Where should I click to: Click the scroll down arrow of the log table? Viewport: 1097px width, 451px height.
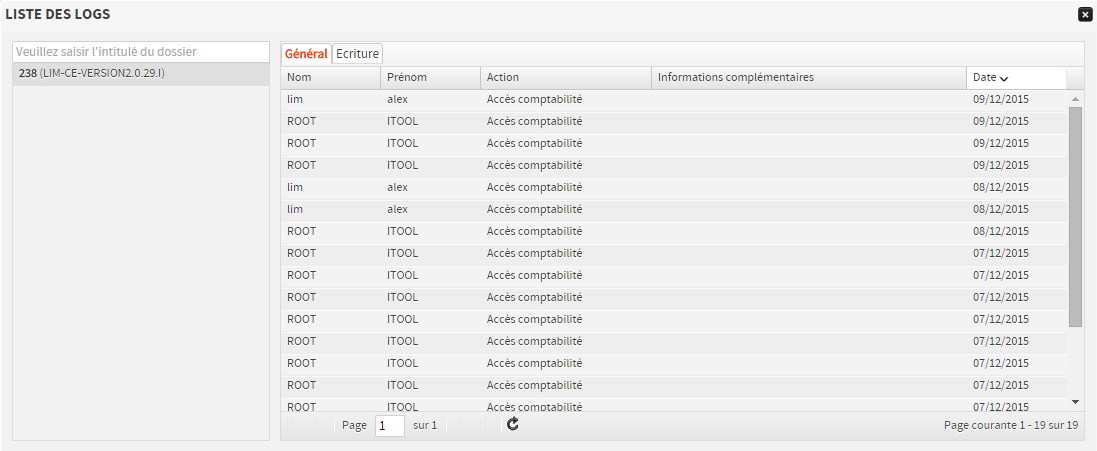(x=1075, y=401)
